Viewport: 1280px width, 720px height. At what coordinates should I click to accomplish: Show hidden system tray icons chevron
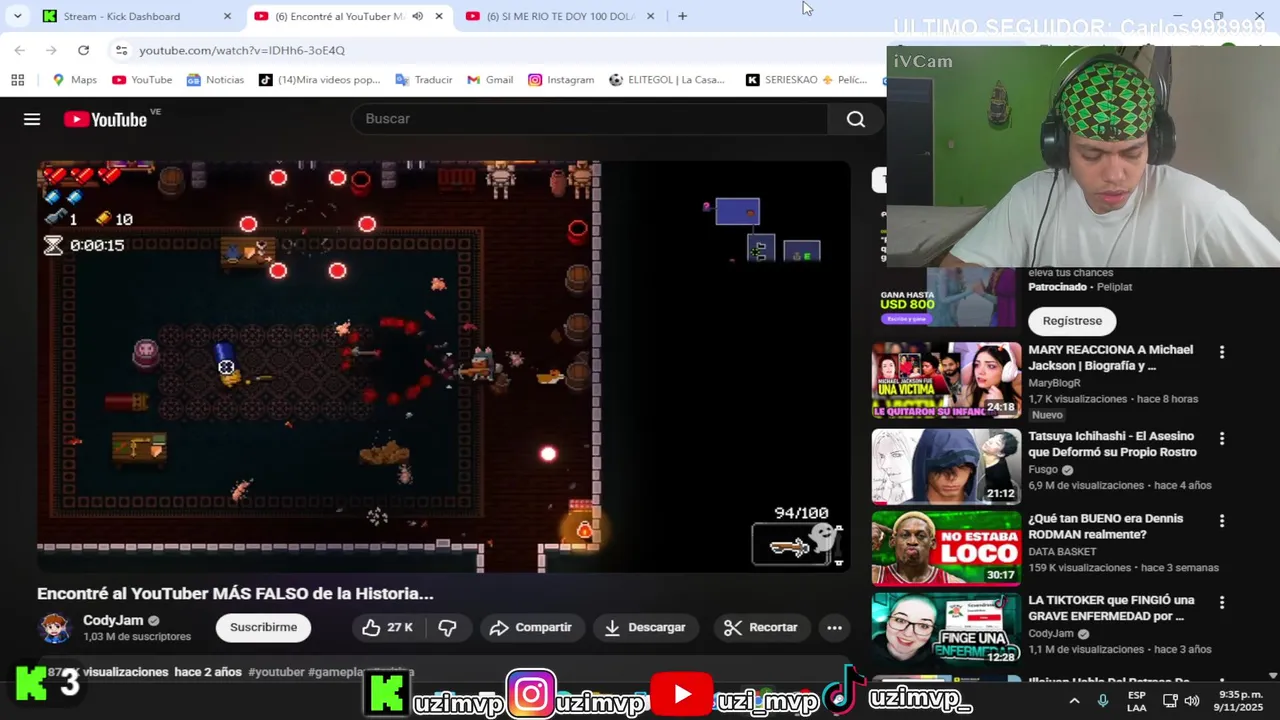coord(1074,701)
